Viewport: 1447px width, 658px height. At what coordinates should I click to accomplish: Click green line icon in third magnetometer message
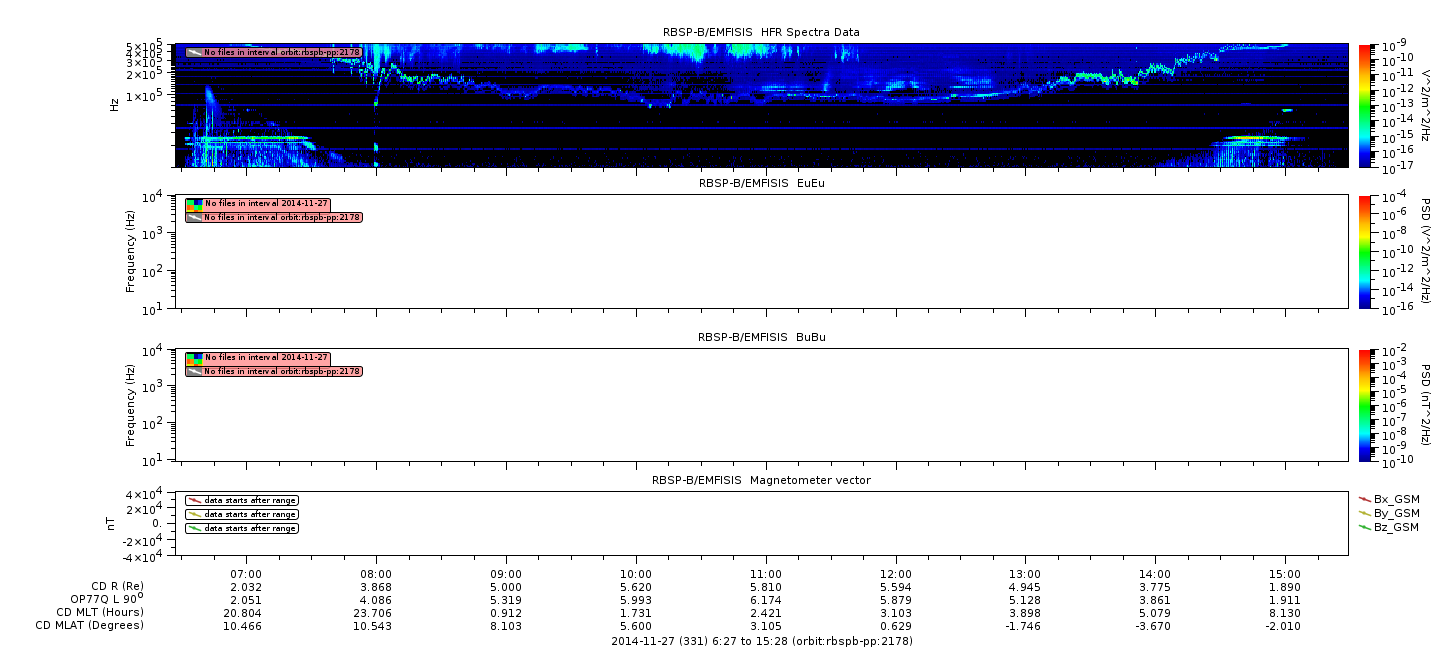tap(194, 528)
